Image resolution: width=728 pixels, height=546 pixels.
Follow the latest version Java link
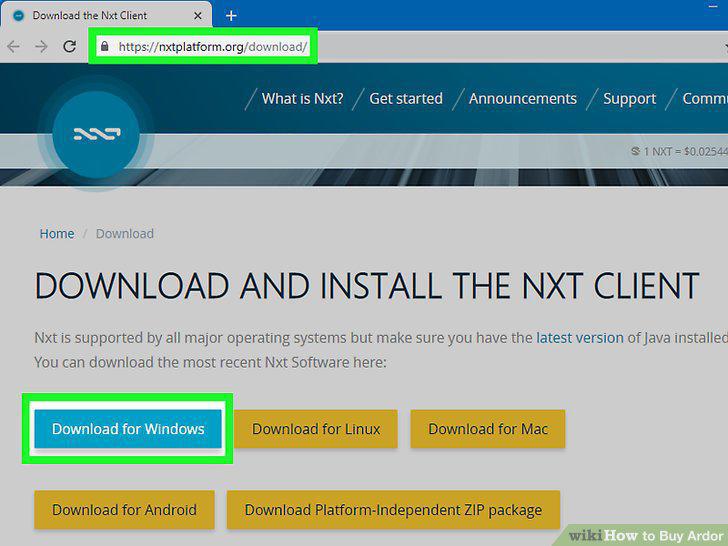pyautogui.click(x=579, y=338)
